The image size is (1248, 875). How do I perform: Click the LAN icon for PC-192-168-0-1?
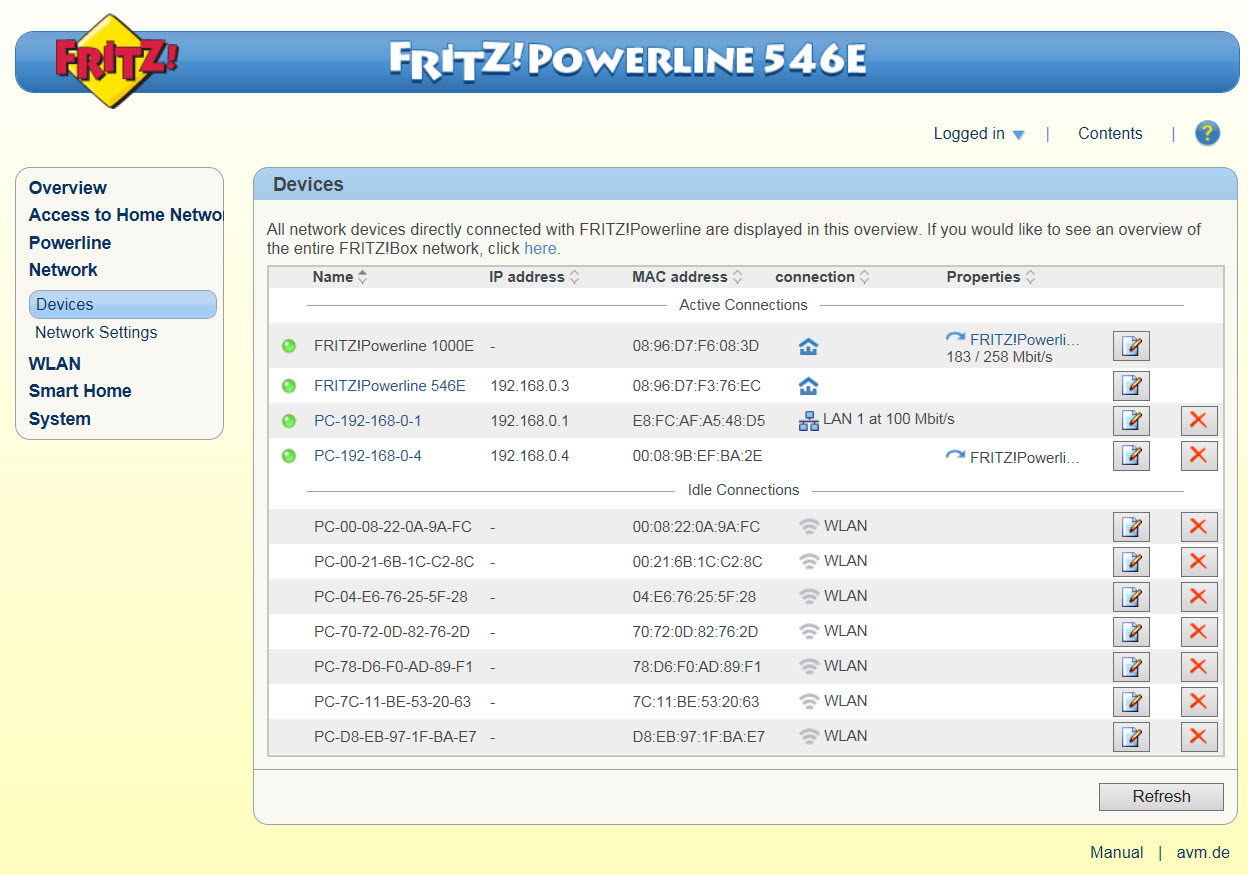pos(808,421)
